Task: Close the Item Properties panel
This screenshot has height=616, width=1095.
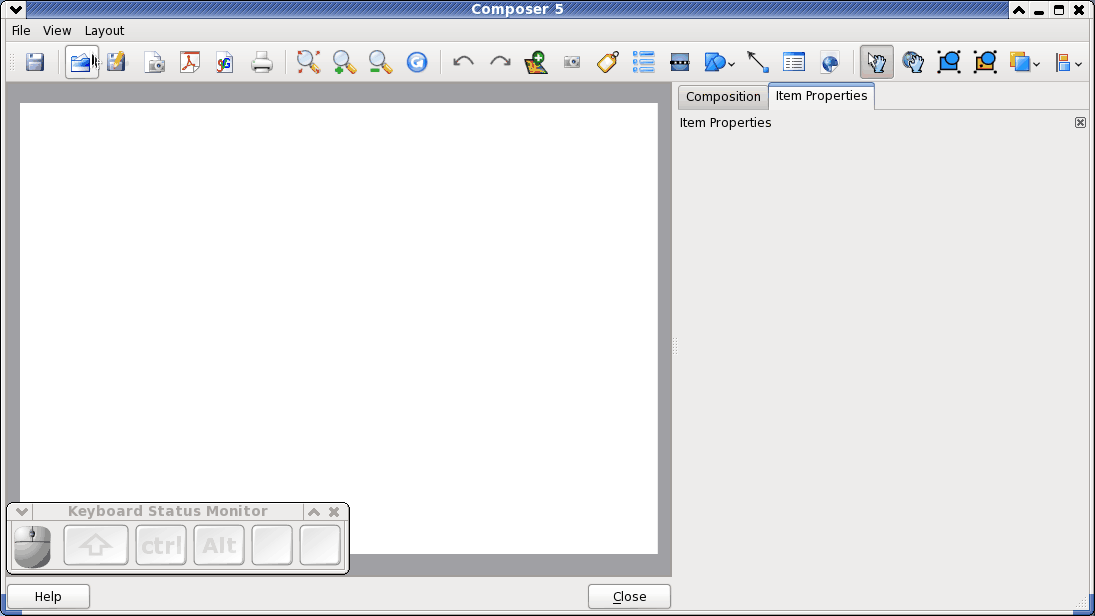Action: click(x=1080, y=123)
